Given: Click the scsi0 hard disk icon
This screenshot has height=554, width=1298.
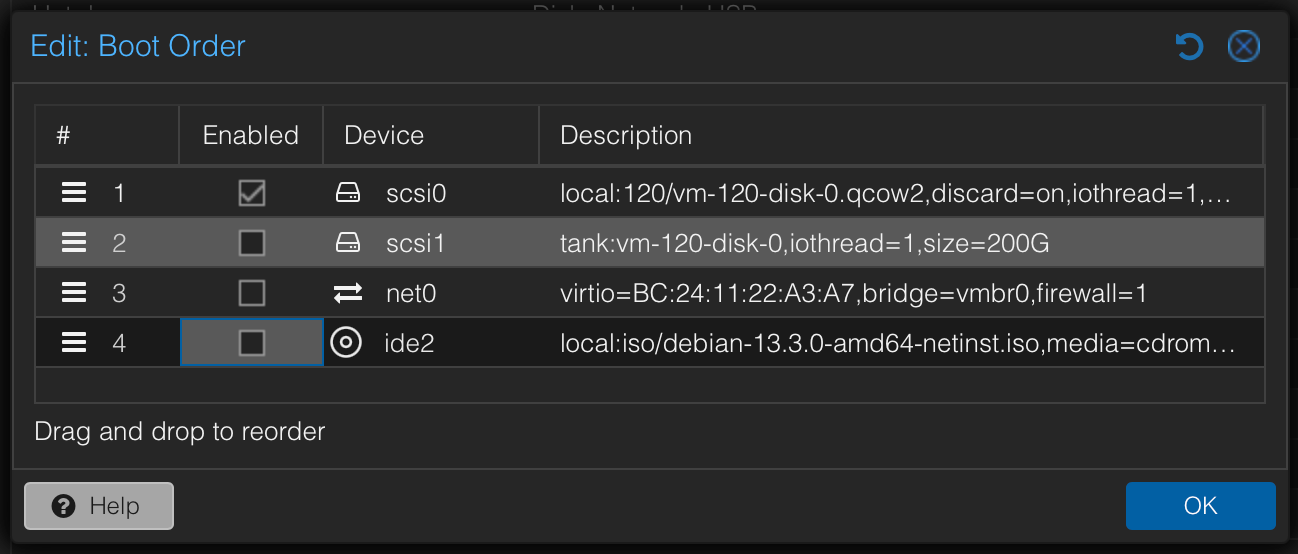Looking at the screenshot, I should (347, 193).
